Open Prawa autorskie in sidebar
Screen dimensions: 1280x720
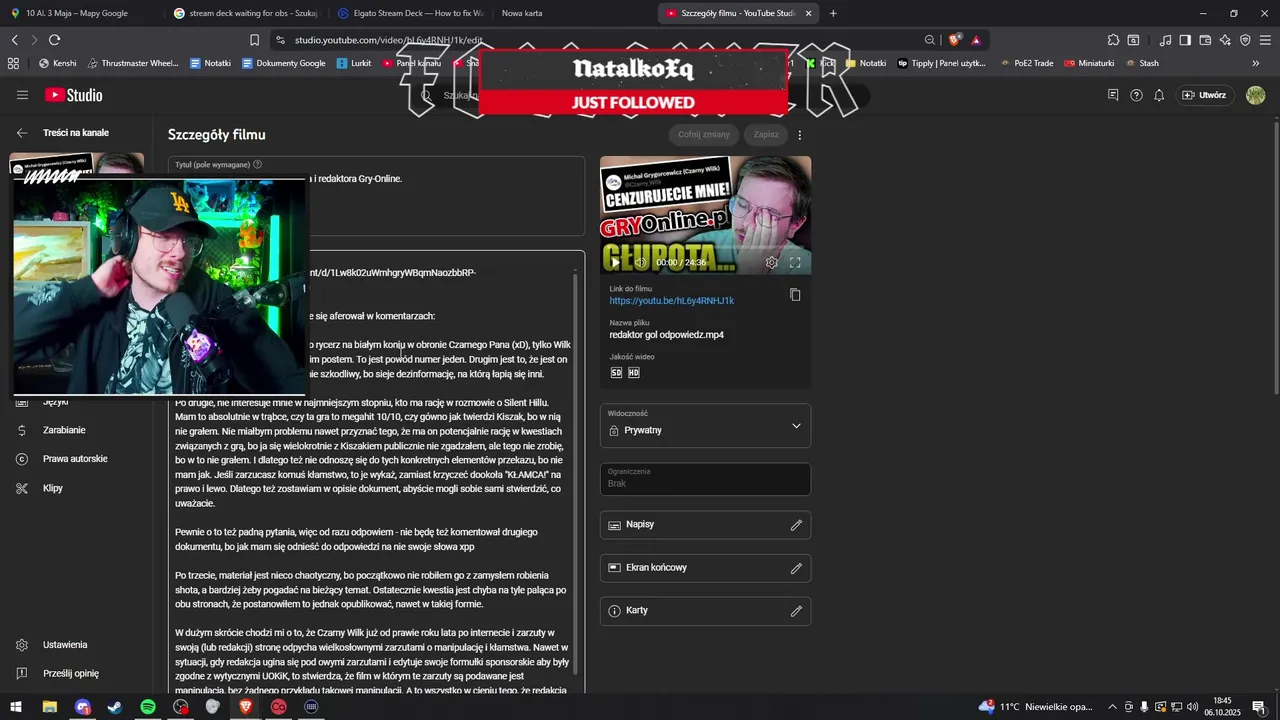point(75,459)
